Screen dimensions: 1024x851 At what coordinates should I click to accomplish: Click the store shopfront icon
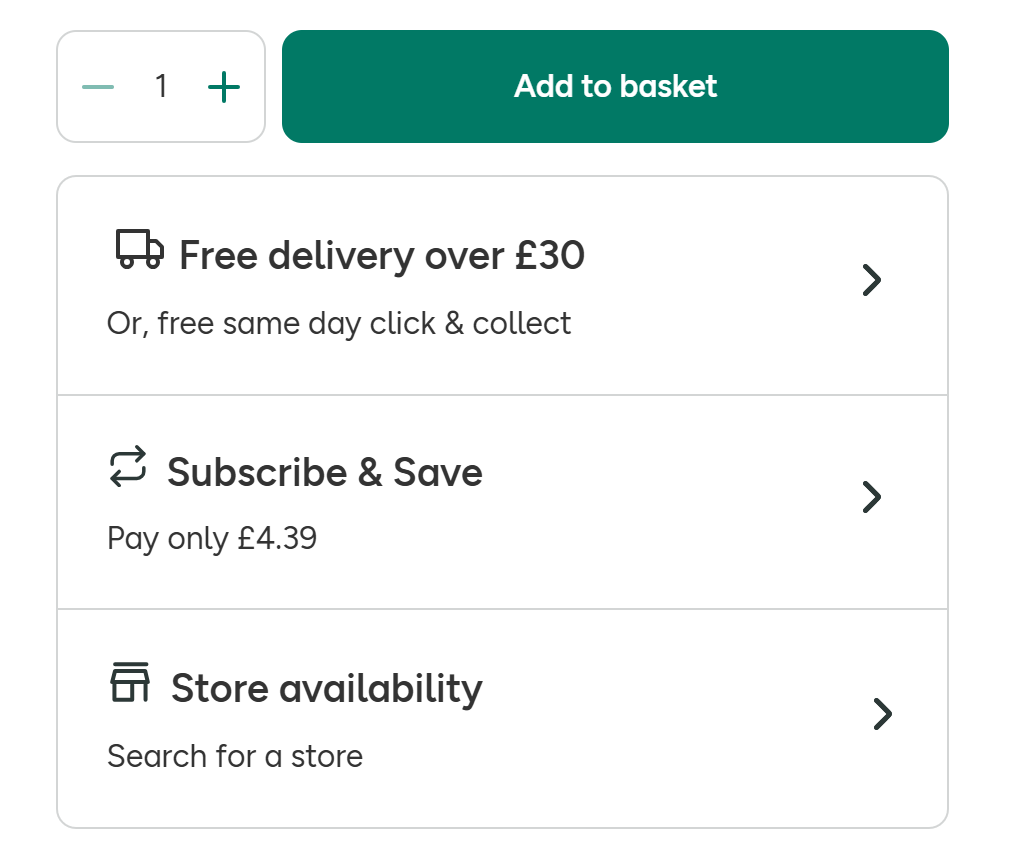click(x=130, y=682)
